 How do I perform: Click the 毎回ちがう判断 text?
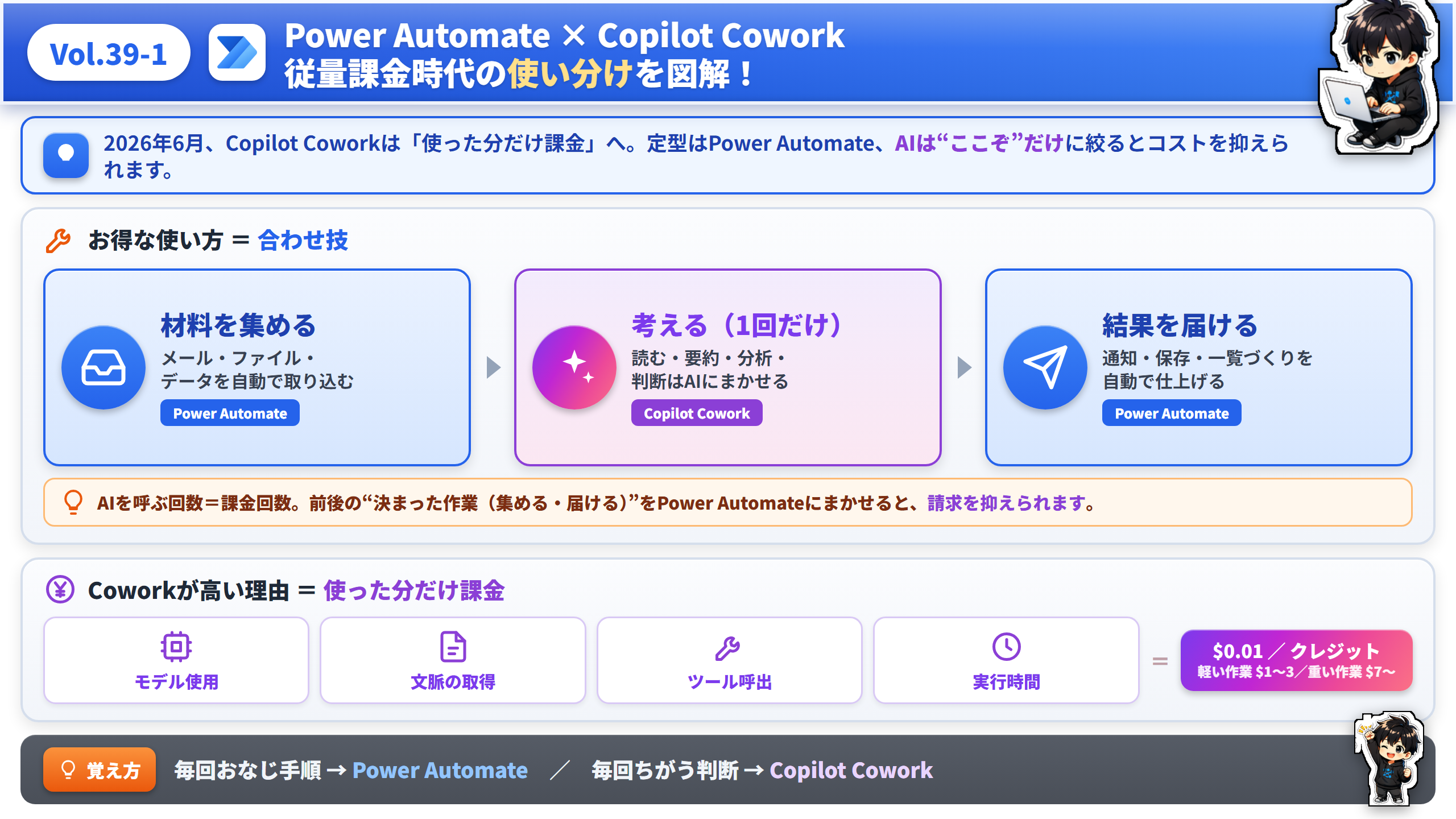click(x=665, y=770)
